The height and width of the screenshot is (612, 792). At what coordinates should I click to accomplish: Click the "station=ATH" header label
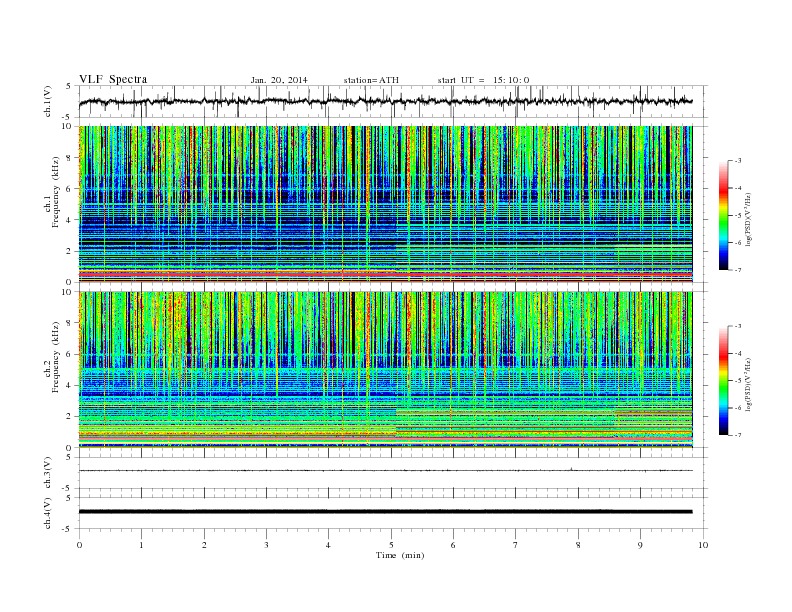371,80
